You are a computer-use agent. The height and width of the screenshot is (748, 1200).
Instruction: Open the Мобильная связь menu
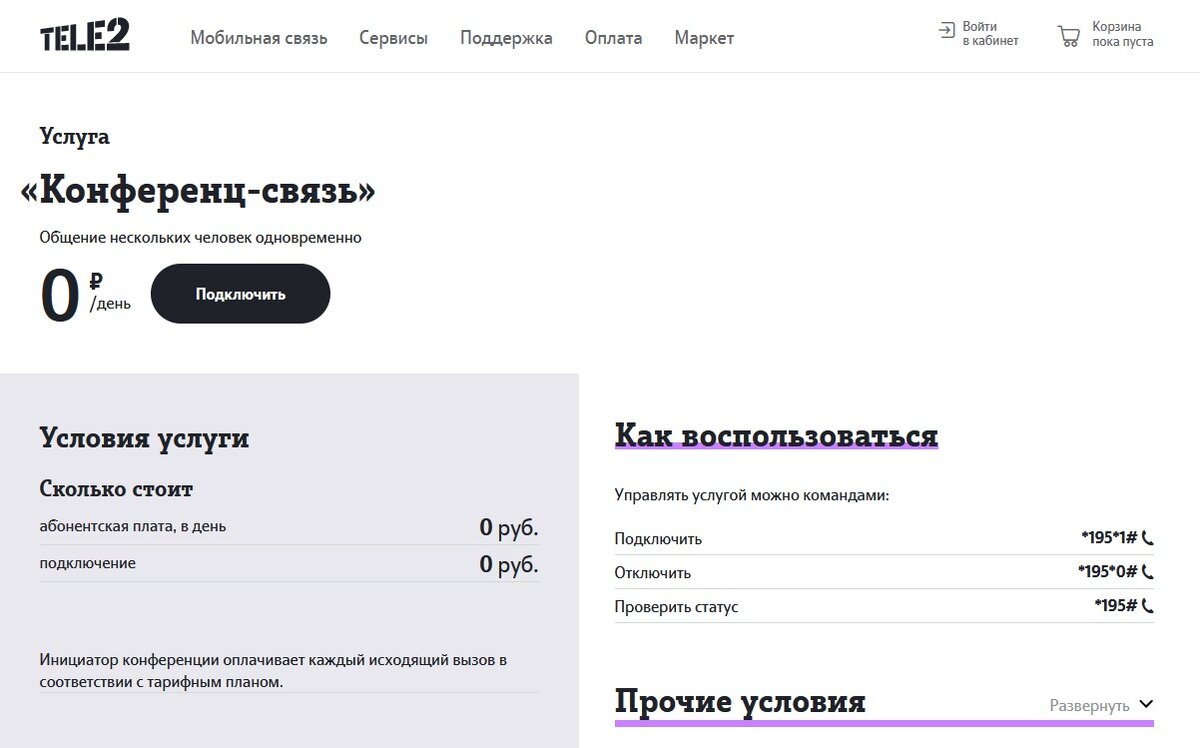point(259,38)
